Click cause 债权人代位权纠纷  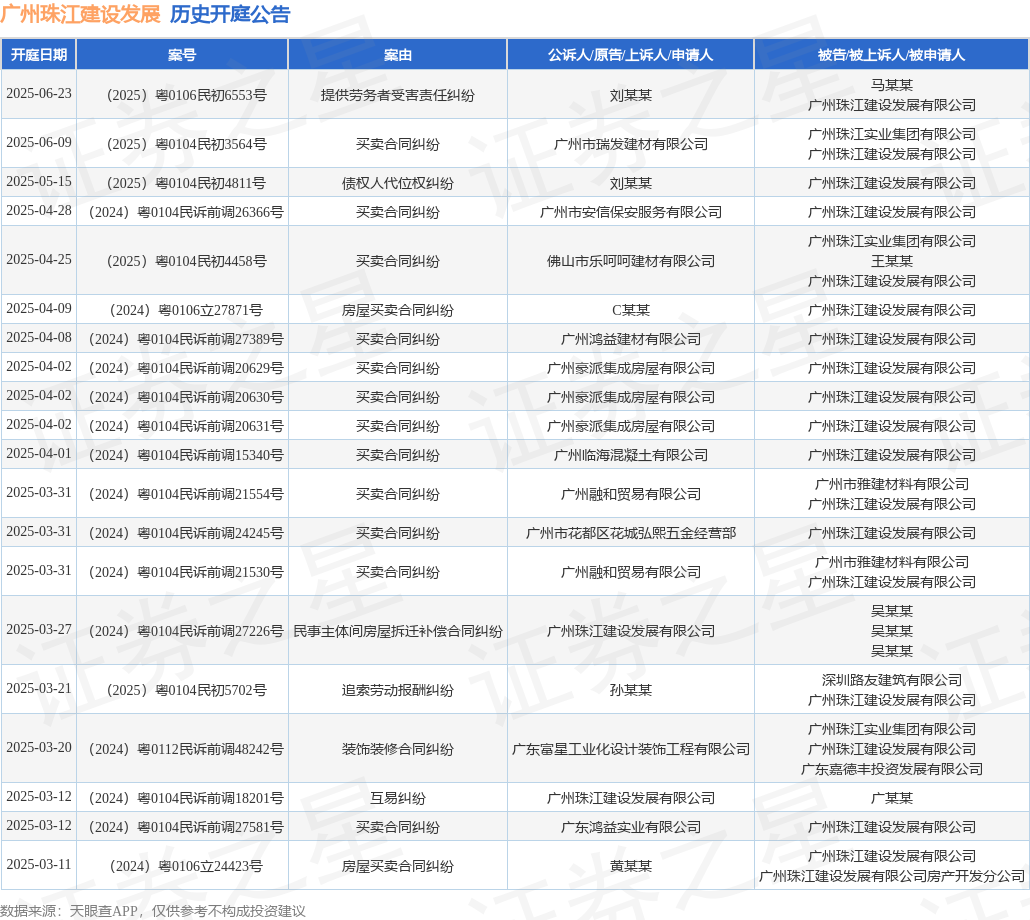397,183
